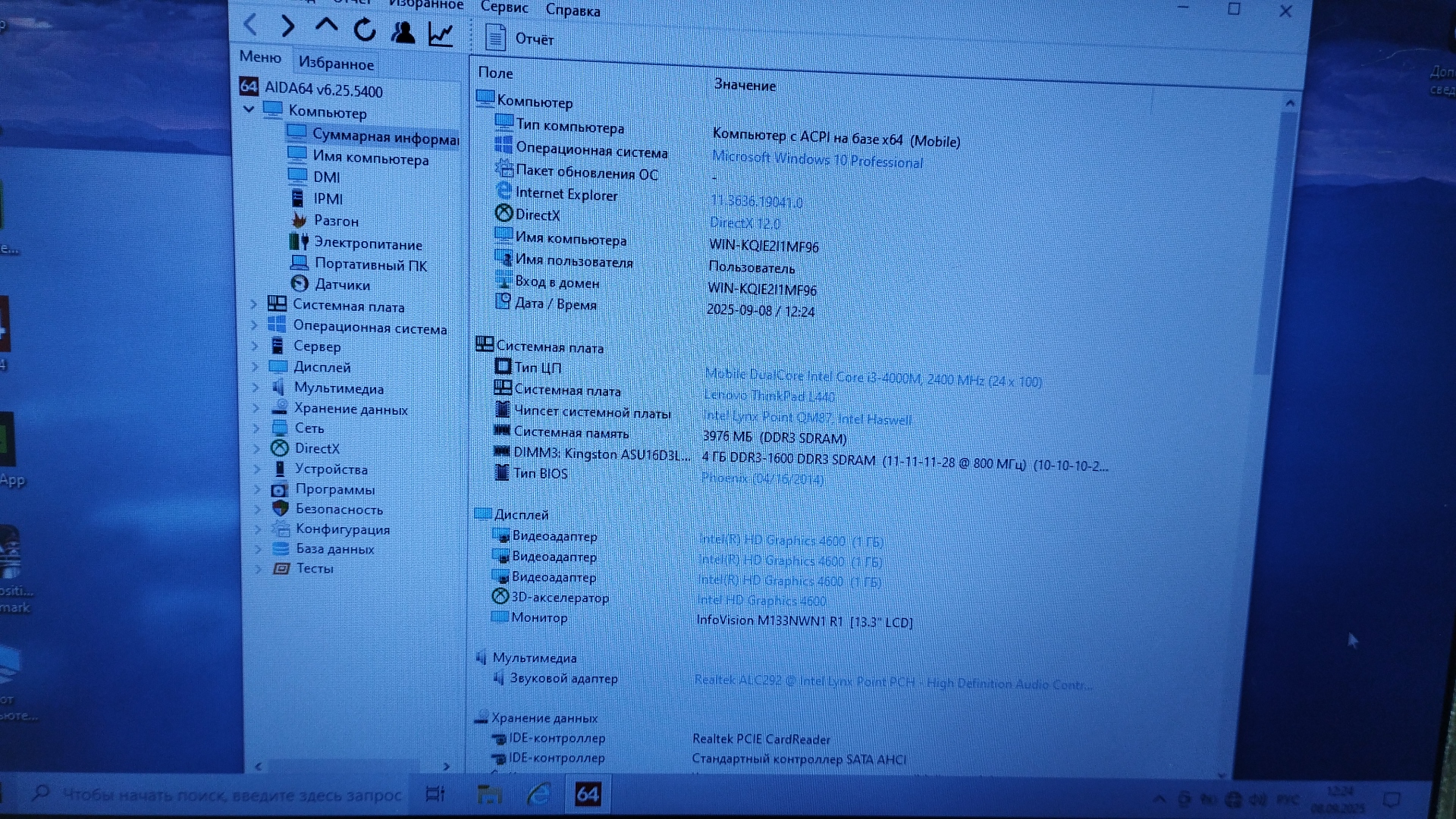This screenshot has width=1456, height=819.
Task: Collapse the Компьютер tree node
Action: tap(249, 109)
